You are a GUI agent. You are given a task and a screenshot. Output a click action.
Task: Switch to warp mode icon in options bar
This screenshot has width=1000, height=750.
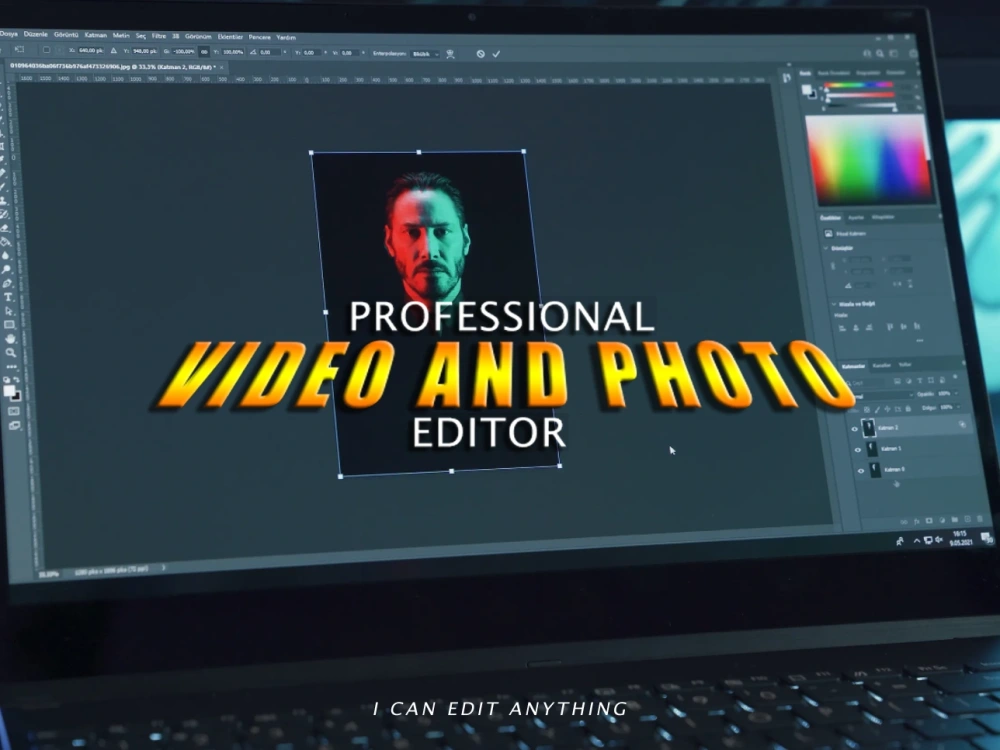450,54
